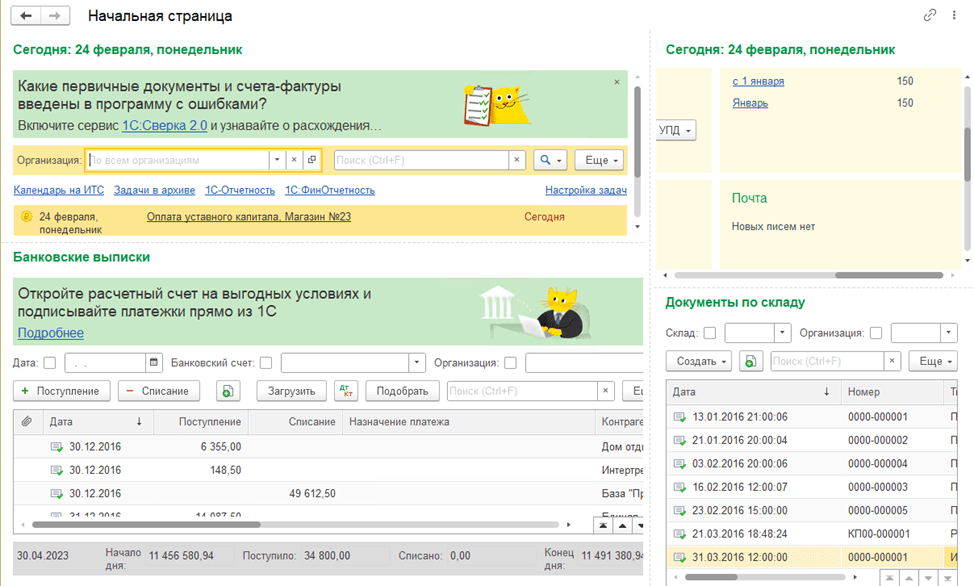The width and height of the screenshot is (974, 586).
Task: Open the УПД dropdown
Action: pos(677,130)
